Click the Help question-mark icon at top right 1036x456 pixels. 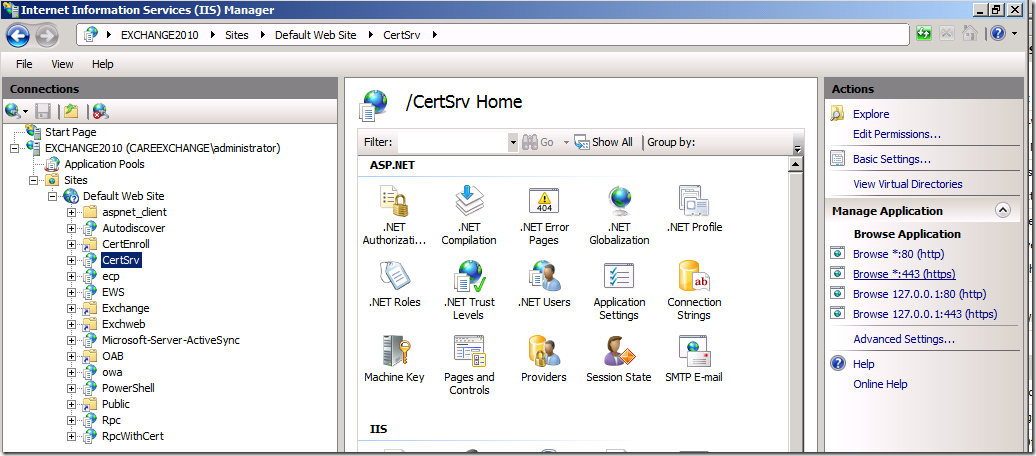click(998, 34)
